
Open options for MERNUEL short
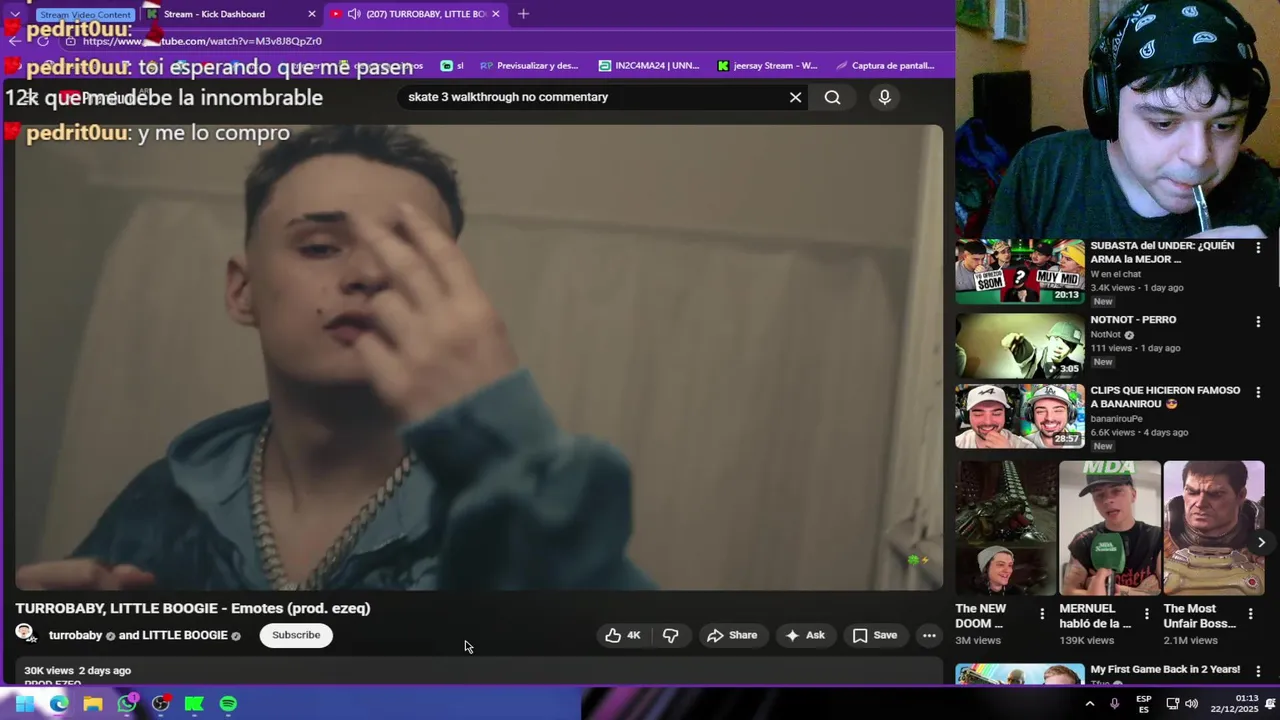pyautogui.click(x=1146, y=614)
